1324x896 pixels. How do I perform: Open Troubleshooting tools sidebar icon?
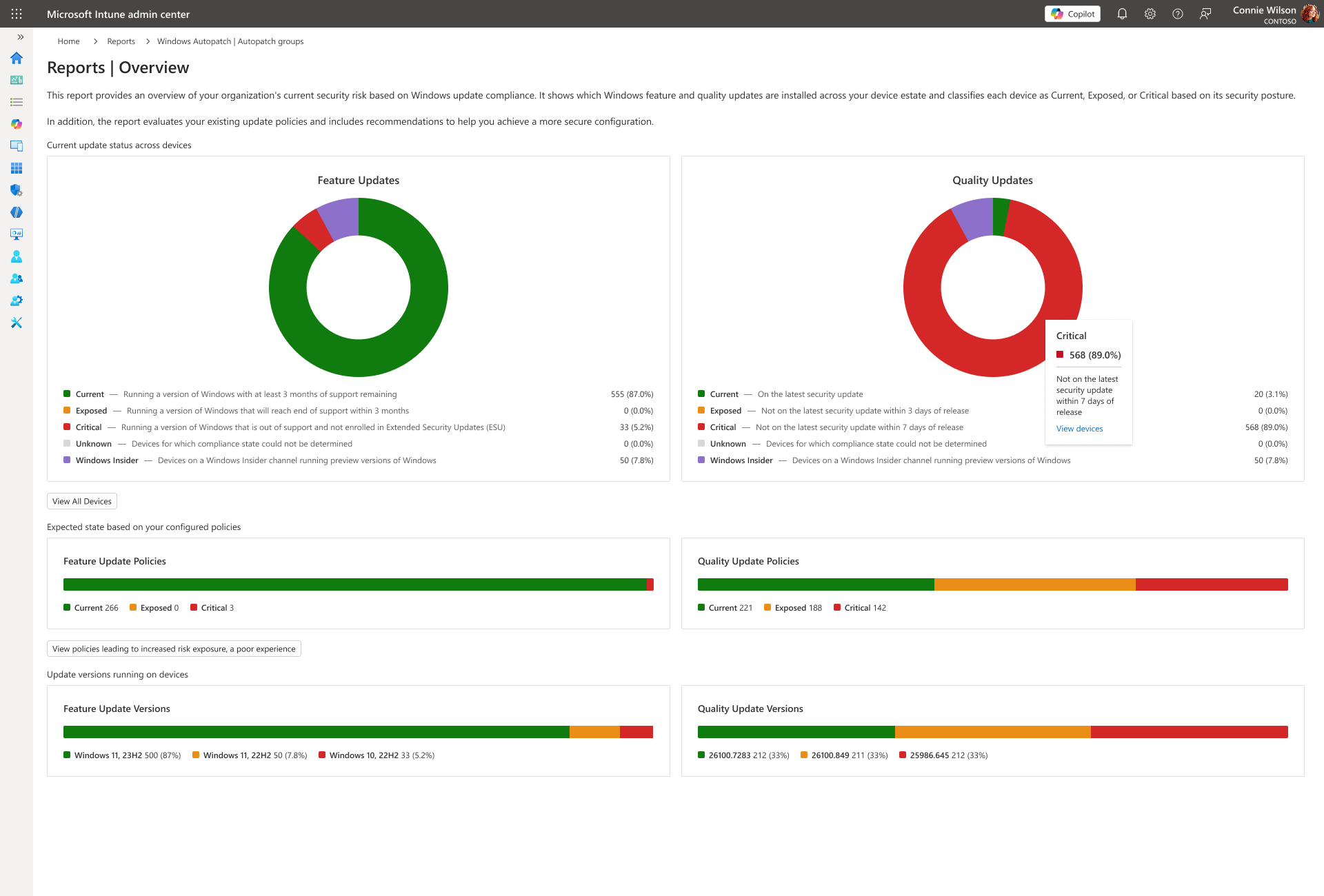tap(17, 323)
